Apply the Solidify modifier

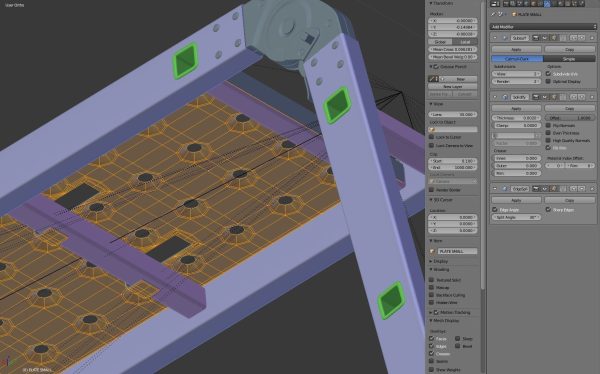[x=516, y=109]
